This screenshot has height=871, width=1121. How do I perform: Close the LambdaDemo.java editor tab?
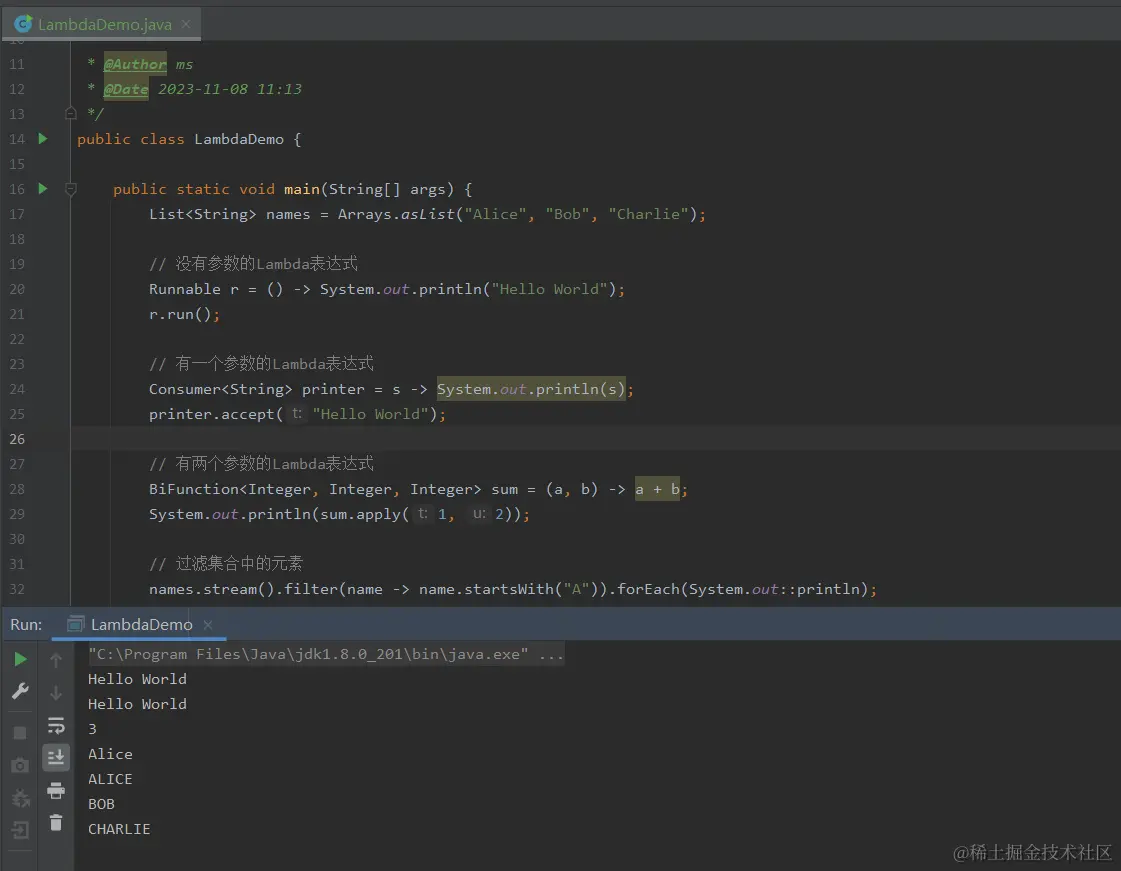186,24
